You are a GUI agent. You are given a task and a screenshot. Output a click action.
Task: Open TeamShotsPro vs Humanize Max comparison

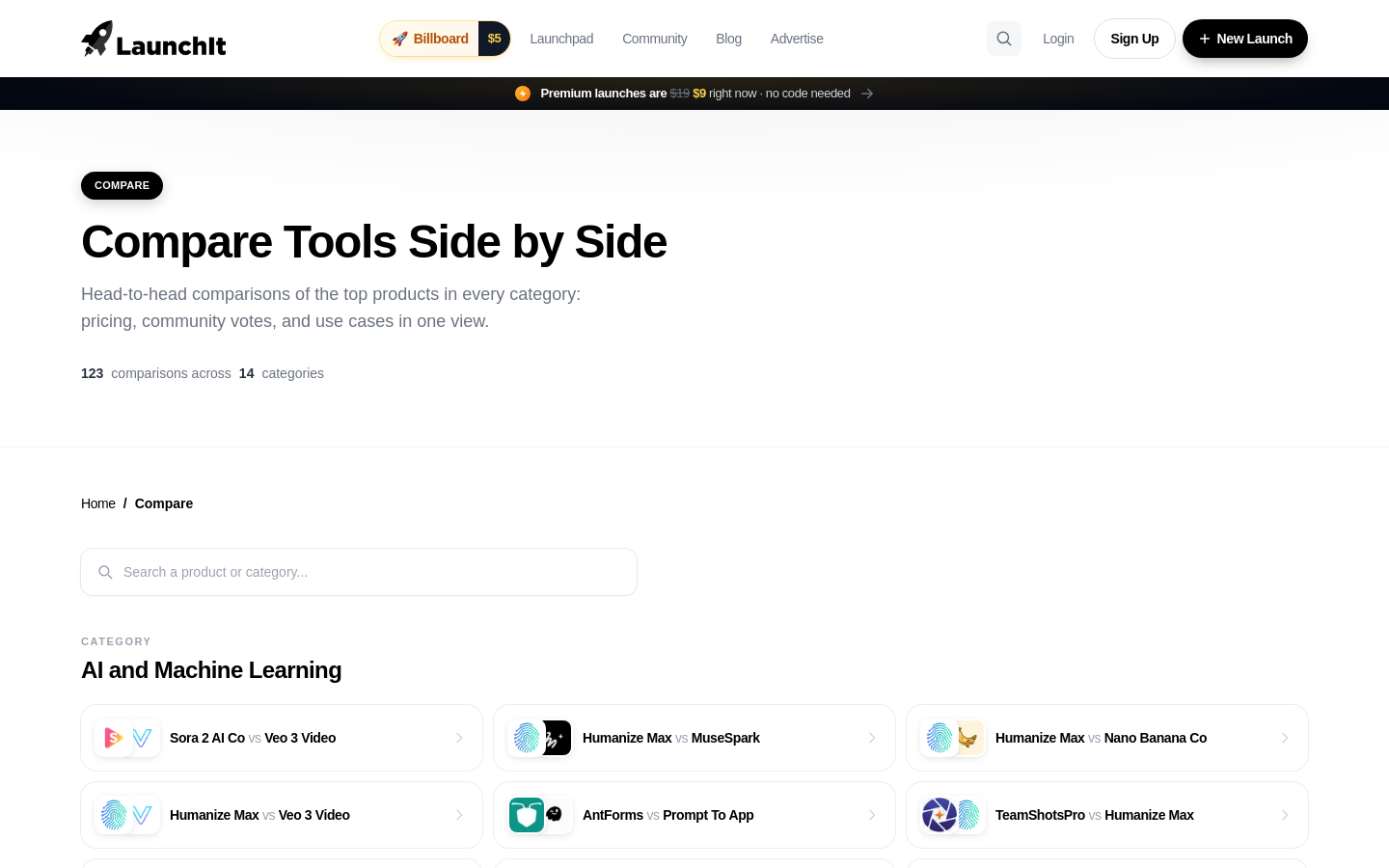coord(1107,815)
